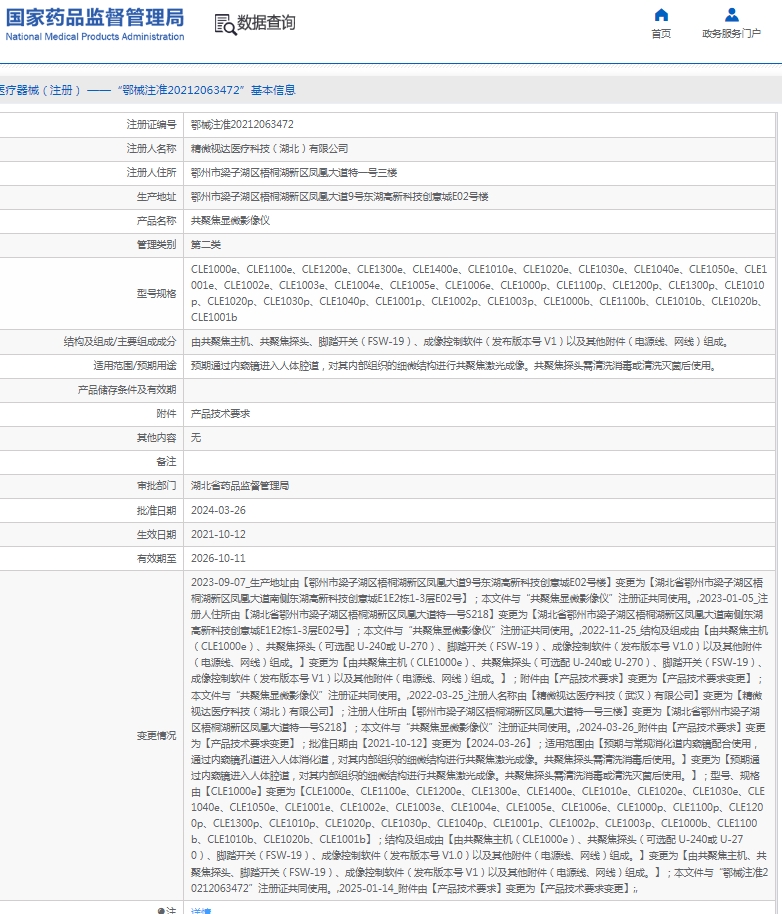
Task: Click the 注册证编号 label cell
Action: click(152, 124)
